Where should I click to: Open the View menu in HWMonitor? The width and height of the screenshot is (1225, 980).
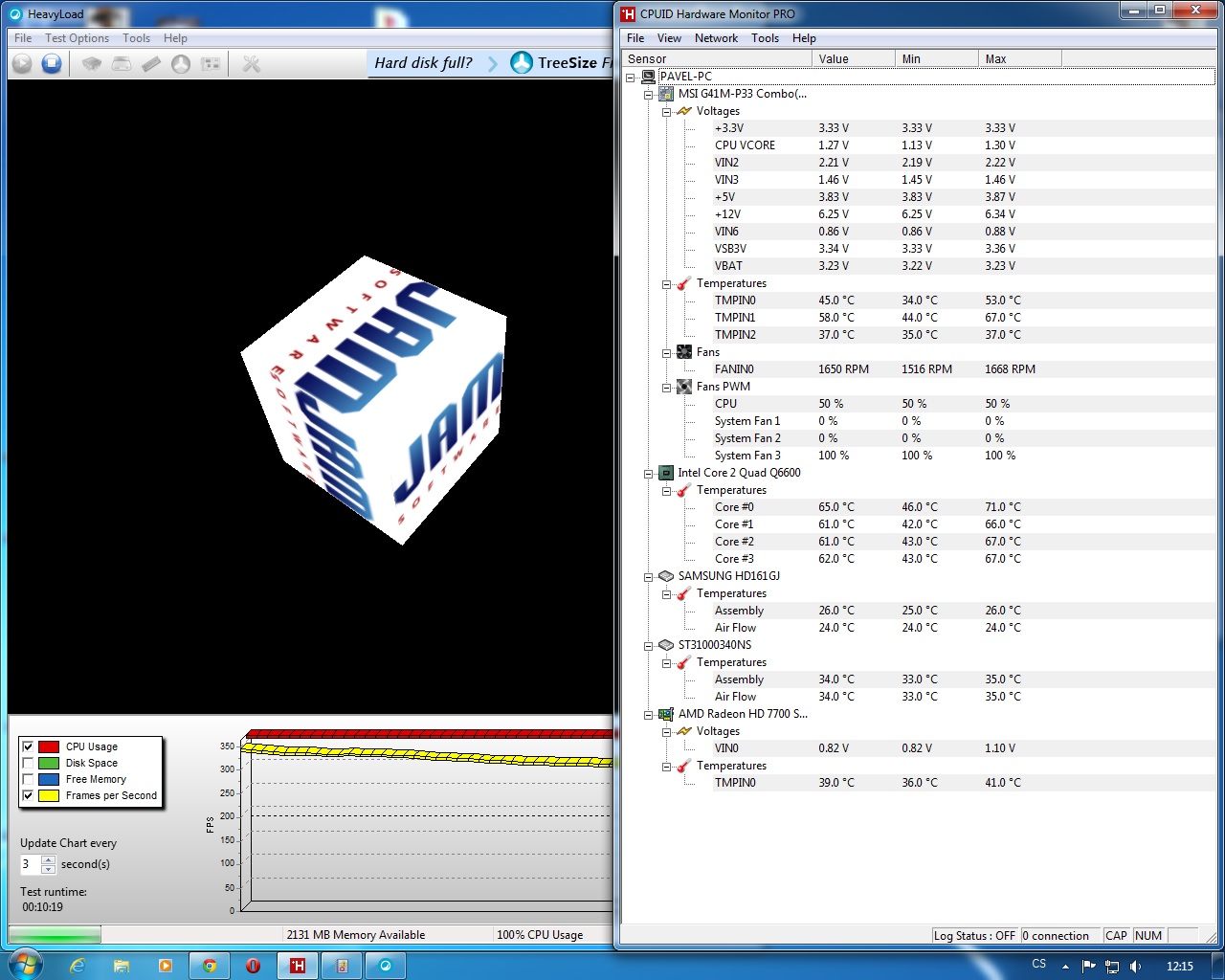[669, 38]
